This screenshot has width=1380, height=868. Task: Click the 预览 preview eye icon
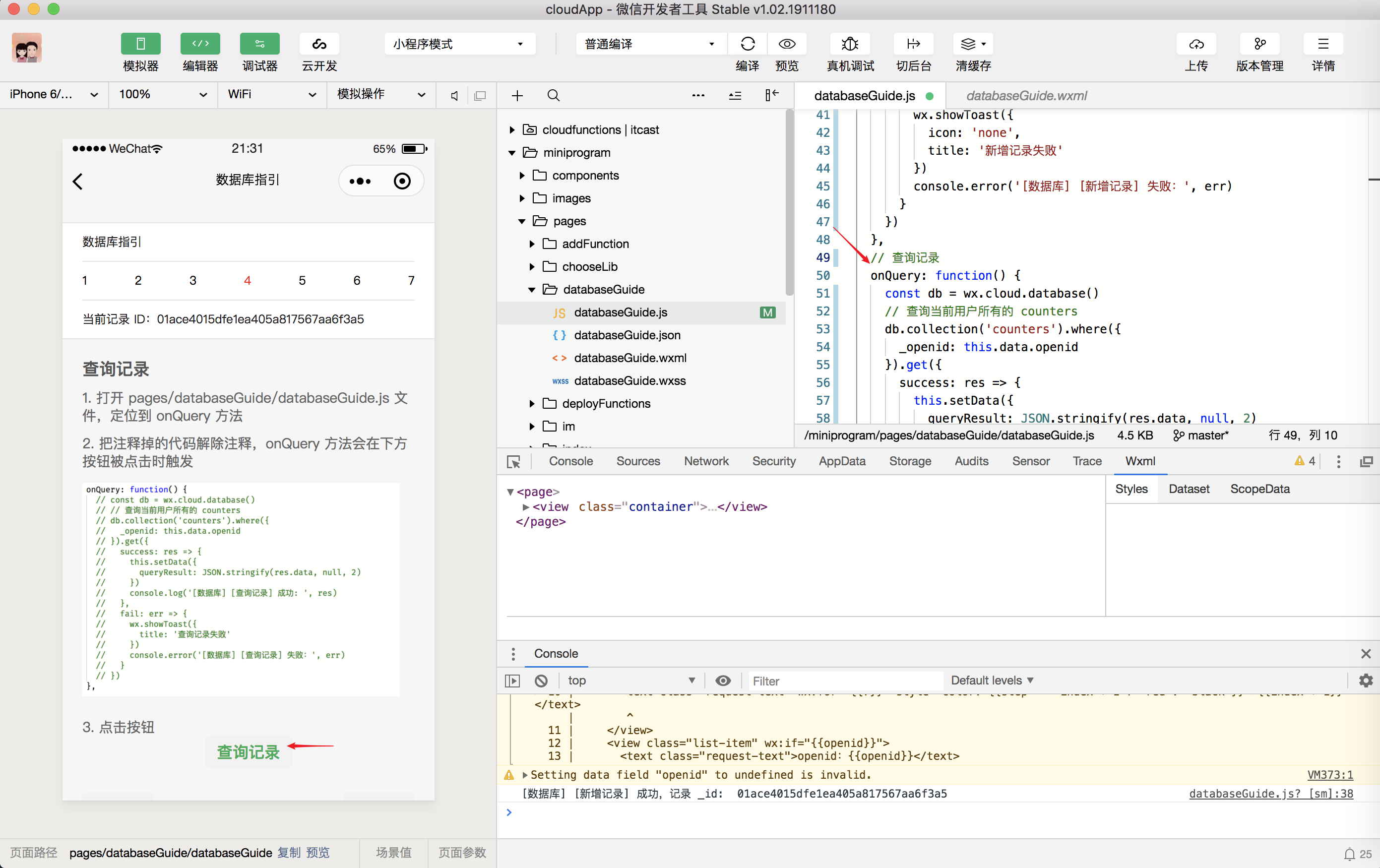coord(787,44)
